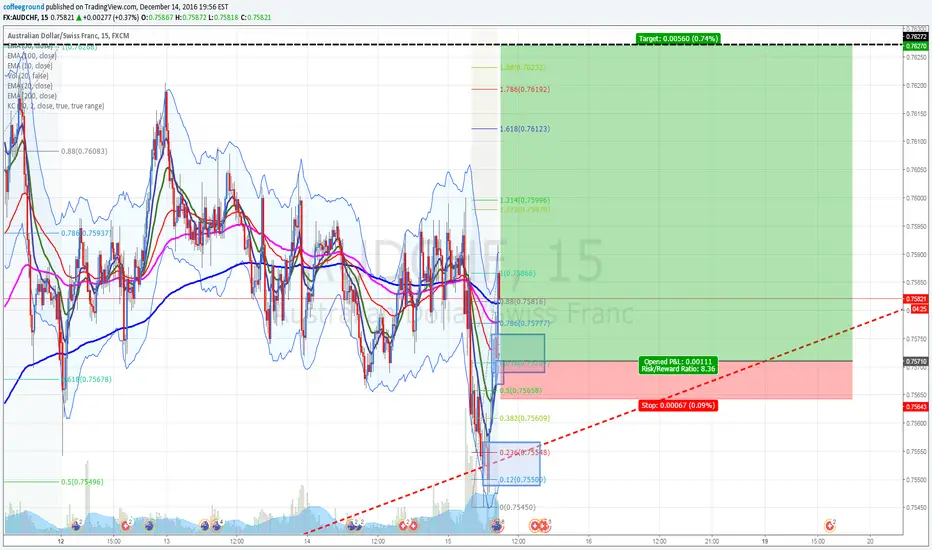Select the EMA (100, close) indicator legend
932x550 pixels.
32,56
